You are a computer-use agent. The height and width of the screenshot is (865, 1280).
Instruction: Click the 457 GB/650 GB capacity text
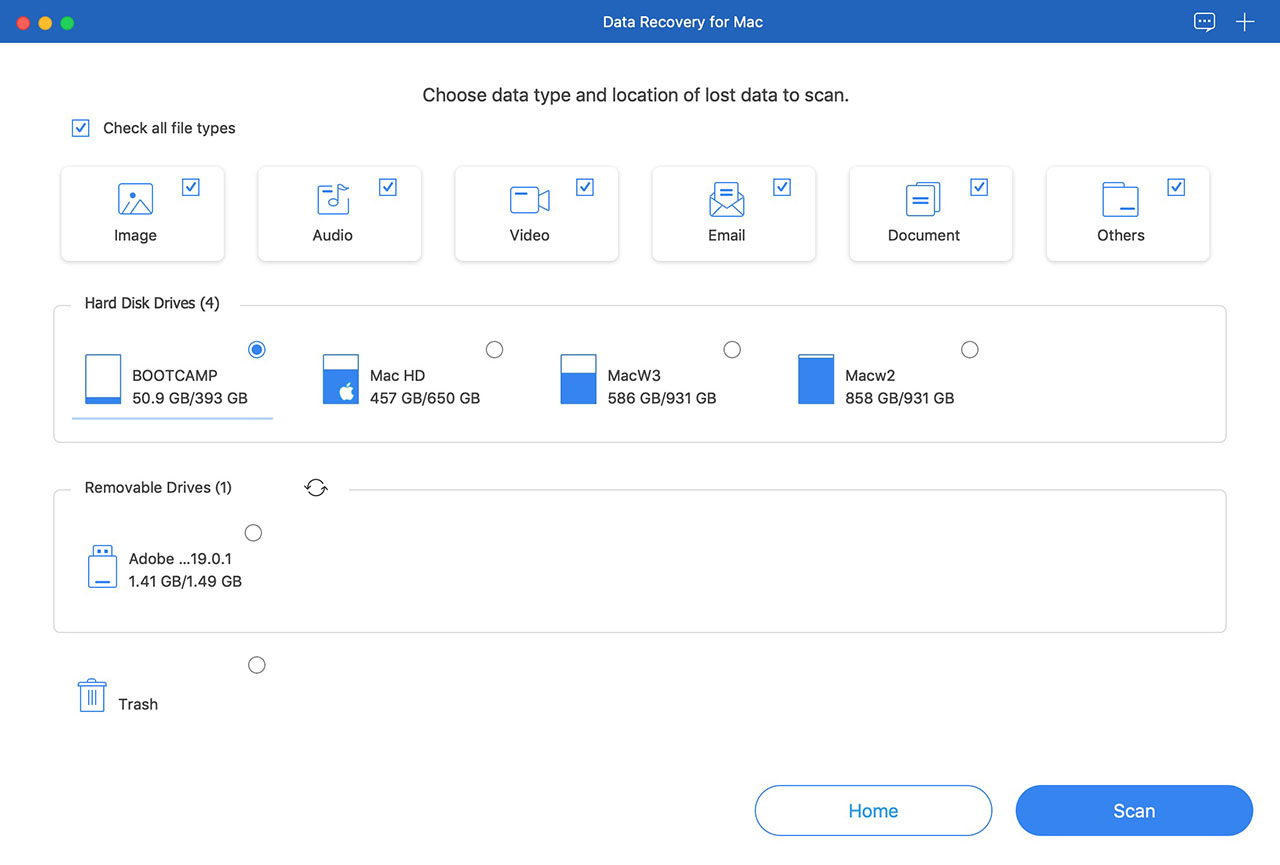pyautogui.click(x=425, y=398)
